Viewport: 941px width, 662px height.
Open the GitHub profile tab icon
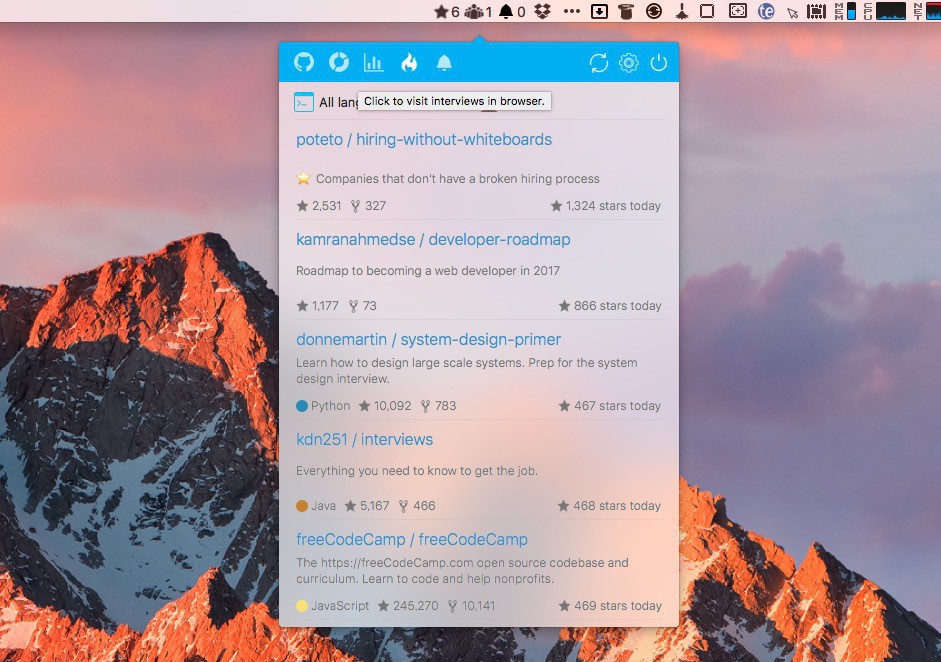tap(304, 62)
